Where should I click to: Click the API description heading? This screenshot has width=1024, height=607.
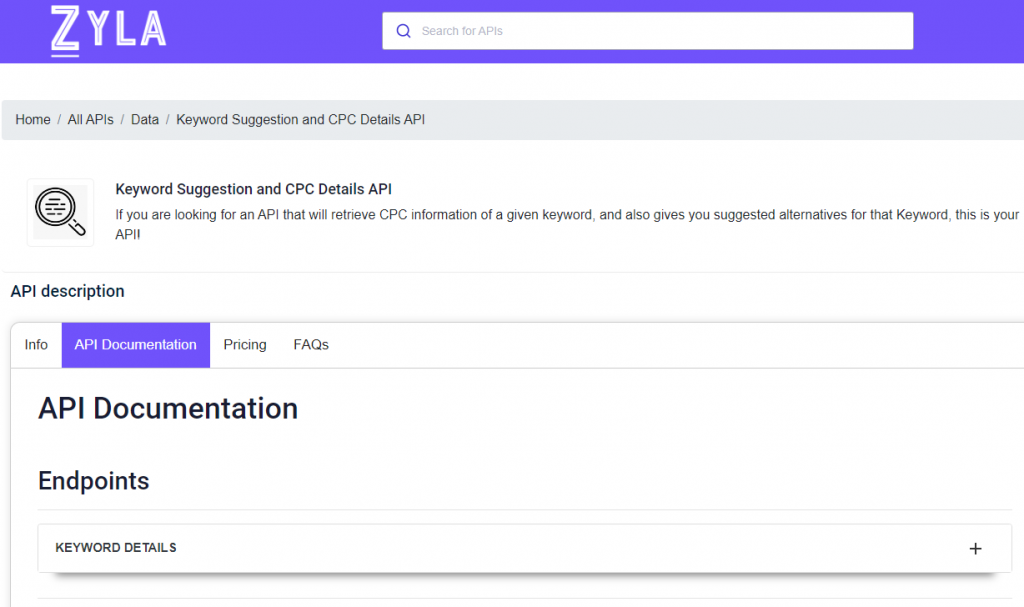pyautogui.click(x=68, y=292)
